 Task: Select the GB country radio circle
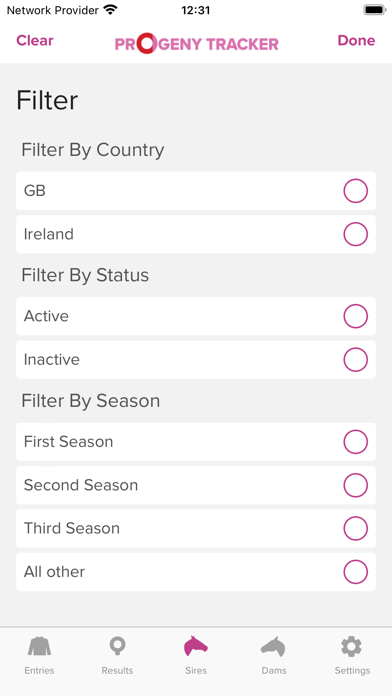[356, 191]
